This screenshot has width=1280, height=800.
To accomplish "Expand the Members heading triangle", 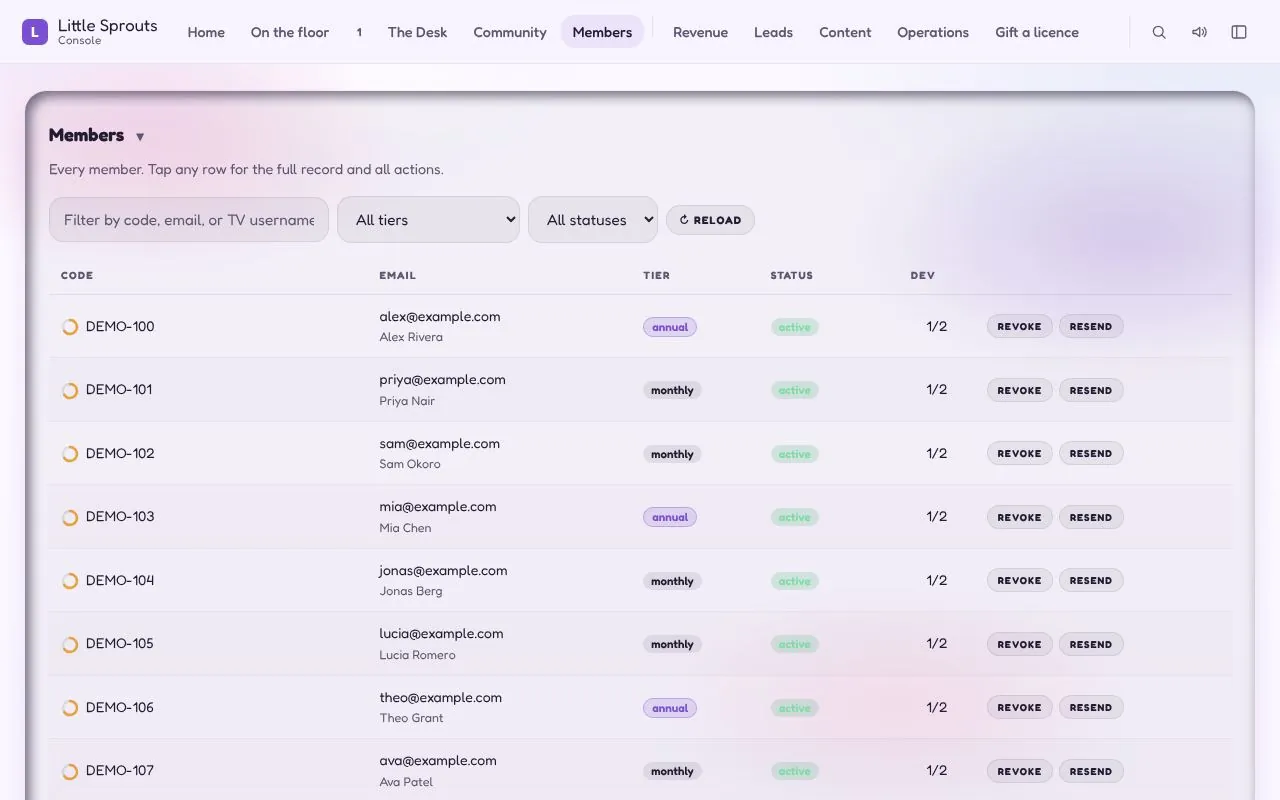I will (x=140, y=137).
